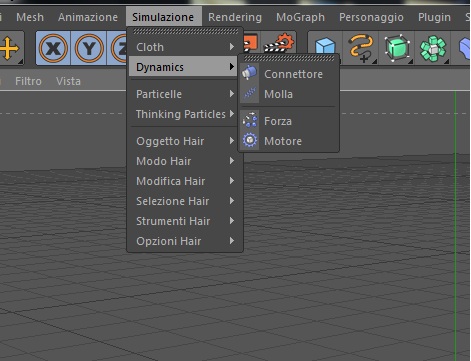Open the Rendering menu
Image resolution: width=471 pixels, height=361 pixels.
click(235, 17)
